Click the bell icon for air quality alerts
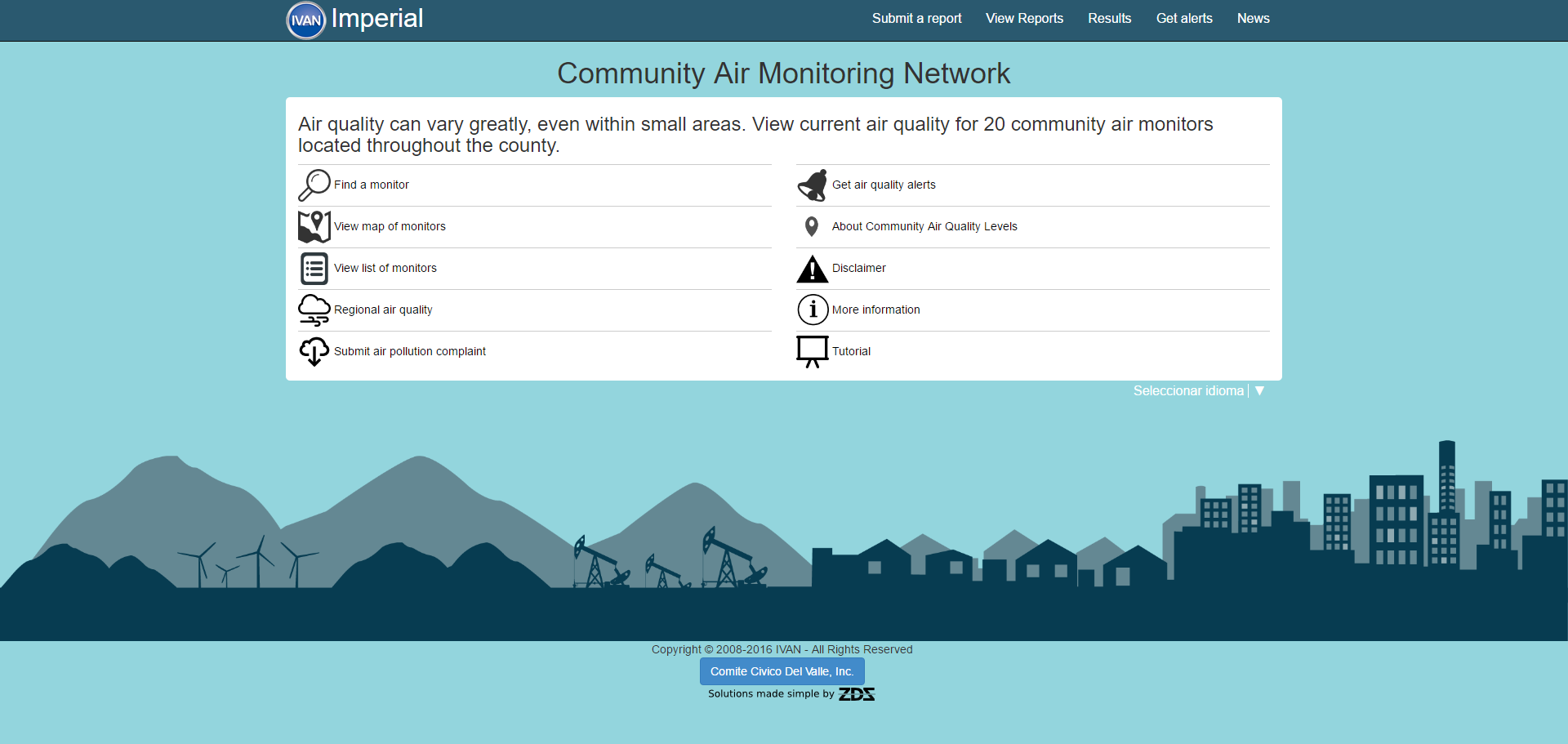The height and width of the screenshot is (744, 1568). 813,185
